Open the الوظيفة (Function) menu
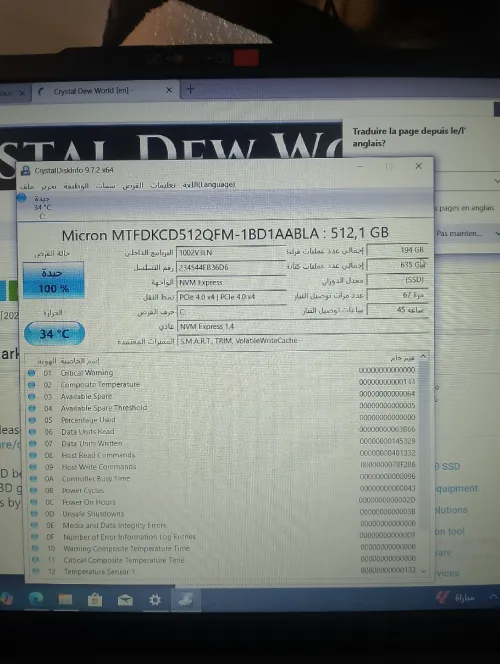Screen dimensions: 500x664 pyautogui.click(x=76, y=185)
